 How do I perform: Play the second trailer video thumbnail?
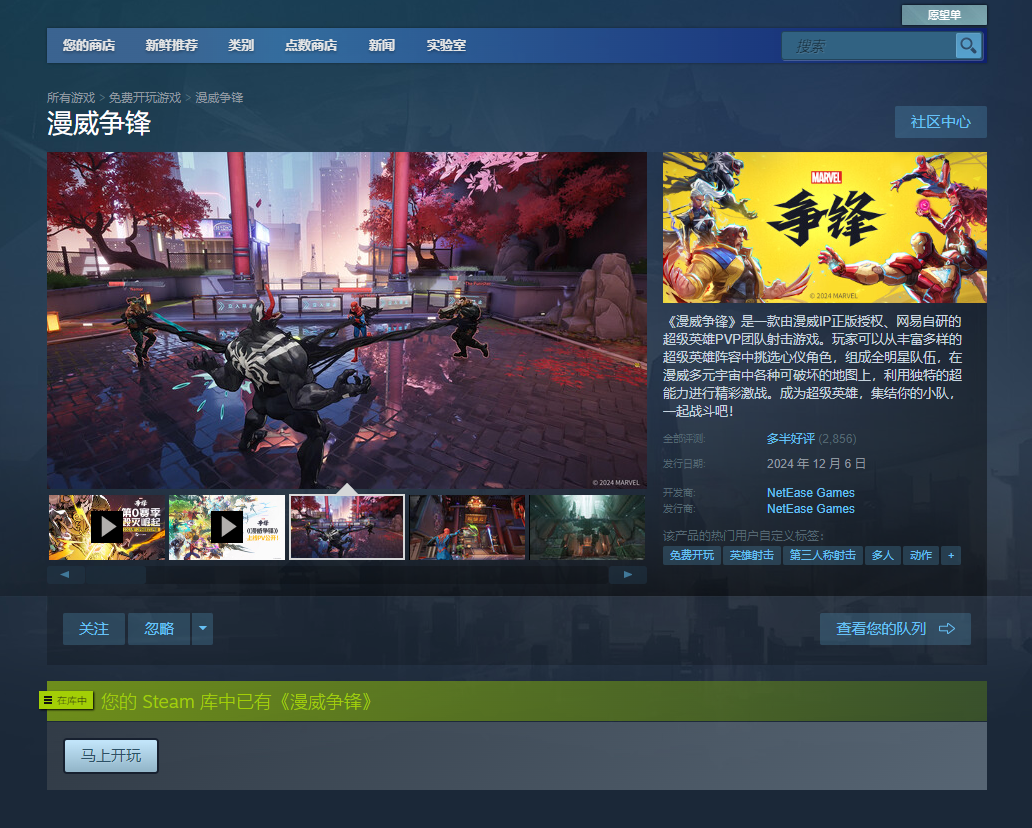click(x=227, y=527)
